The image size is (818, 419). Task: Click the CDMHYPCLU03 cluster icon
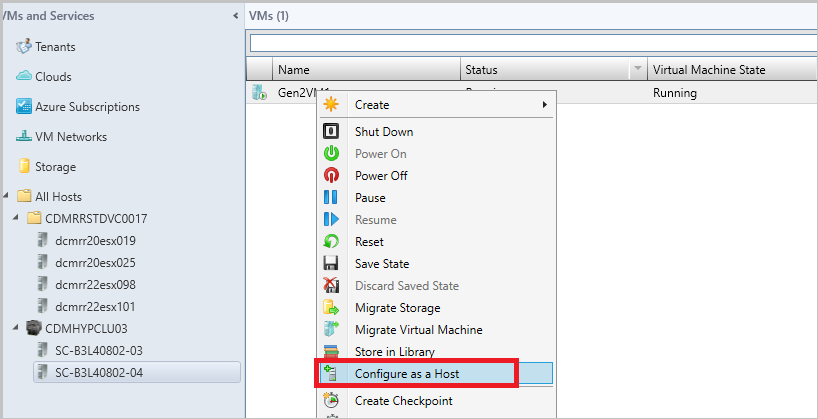click(34, 328)
